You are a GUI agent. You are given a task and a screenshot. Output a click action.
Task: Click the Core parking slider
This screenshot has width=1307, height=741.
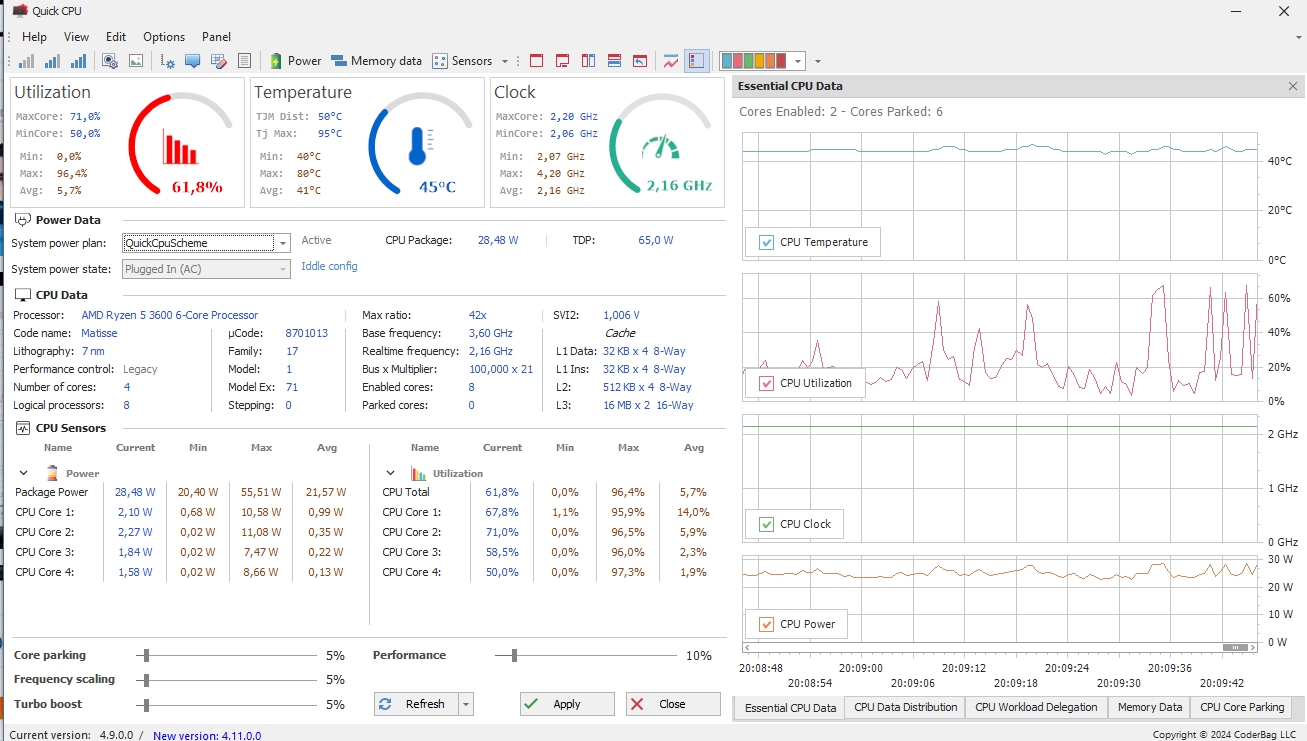click(146, 656)
